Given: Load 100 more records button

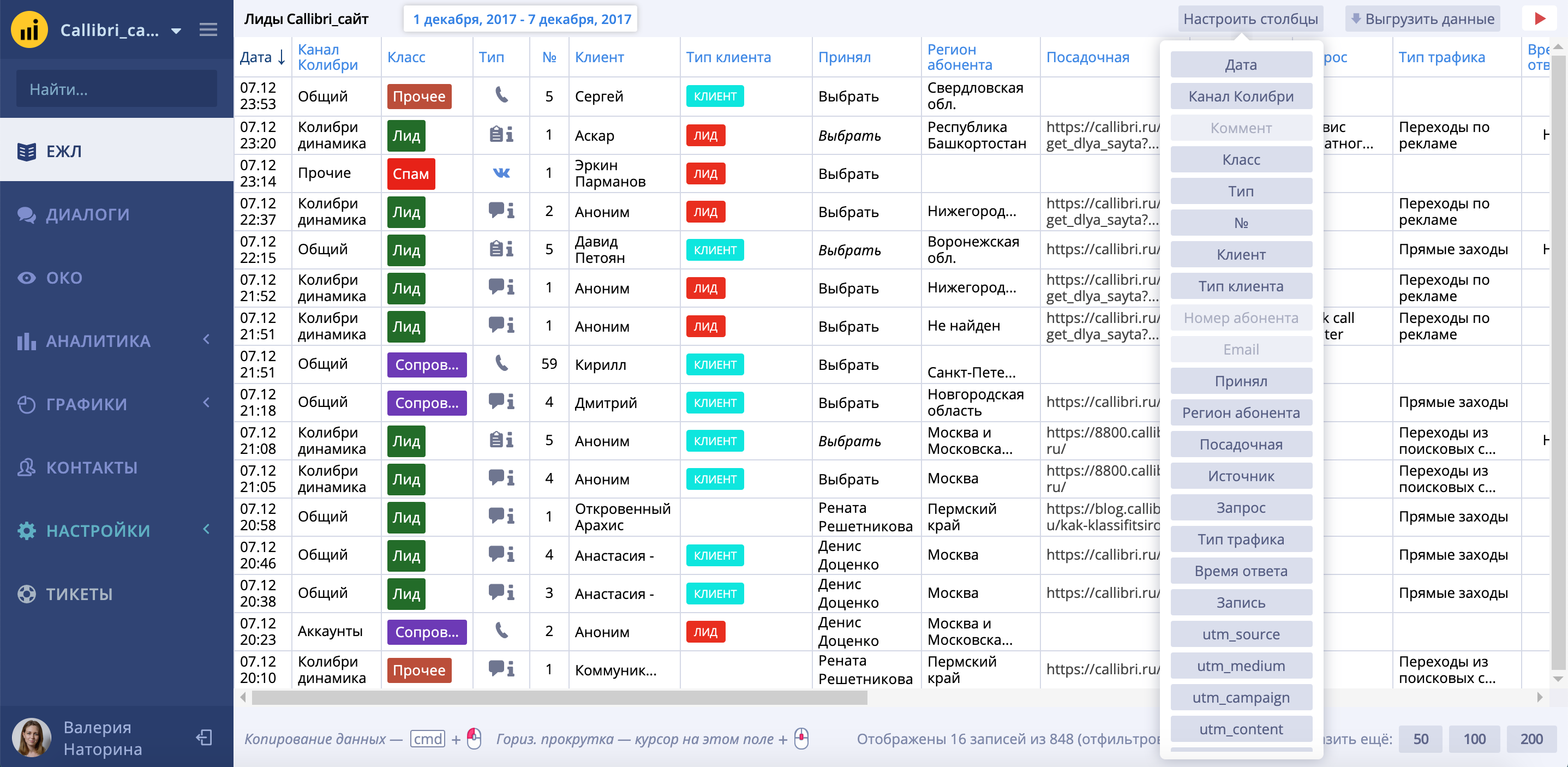Looking at the screenshot, I should pos(1474,739).
